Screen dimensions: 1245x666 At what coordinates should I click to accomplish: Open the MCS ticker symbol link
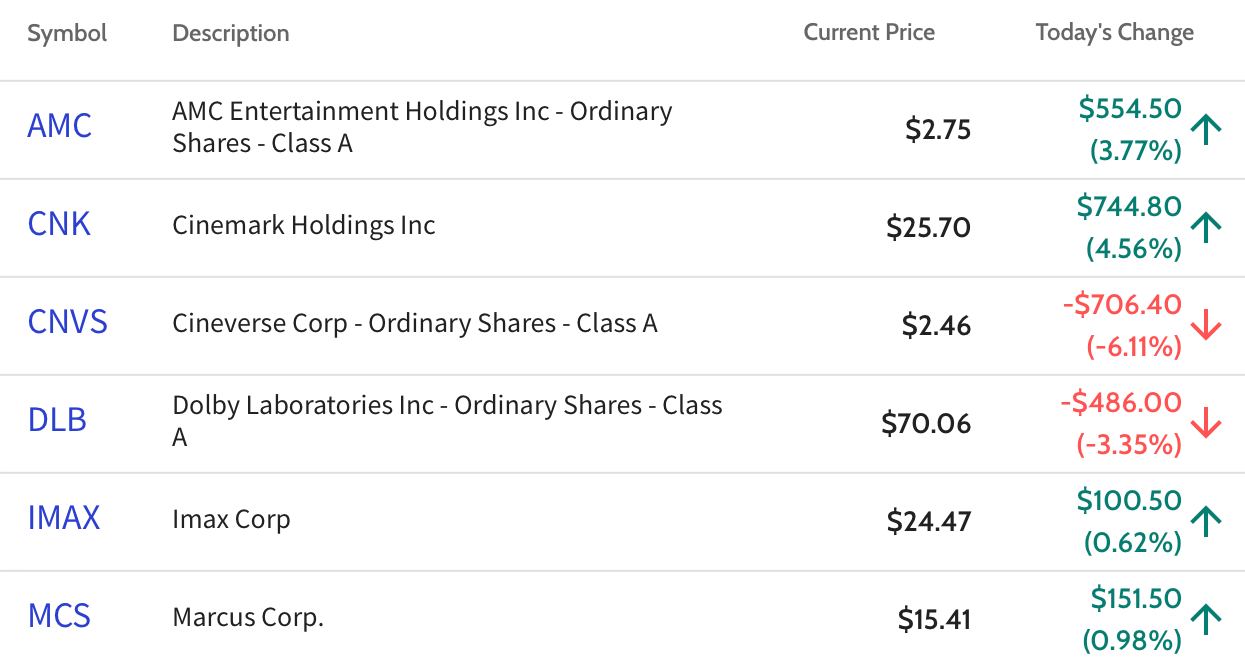click(60, 616)
